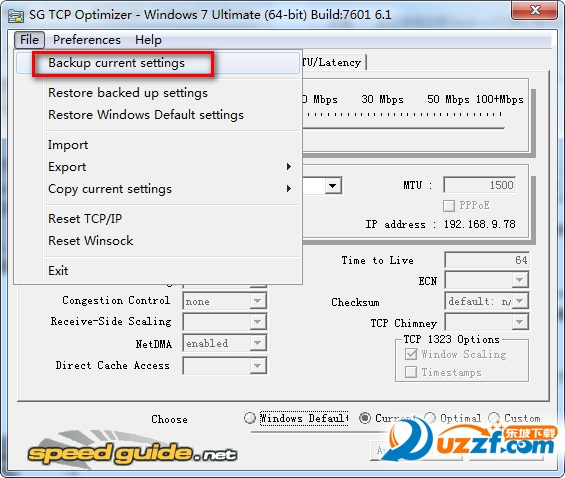565x478 pixels.
Task: Select Reset TCP/IP menu entry
Action: click(157, 219)
